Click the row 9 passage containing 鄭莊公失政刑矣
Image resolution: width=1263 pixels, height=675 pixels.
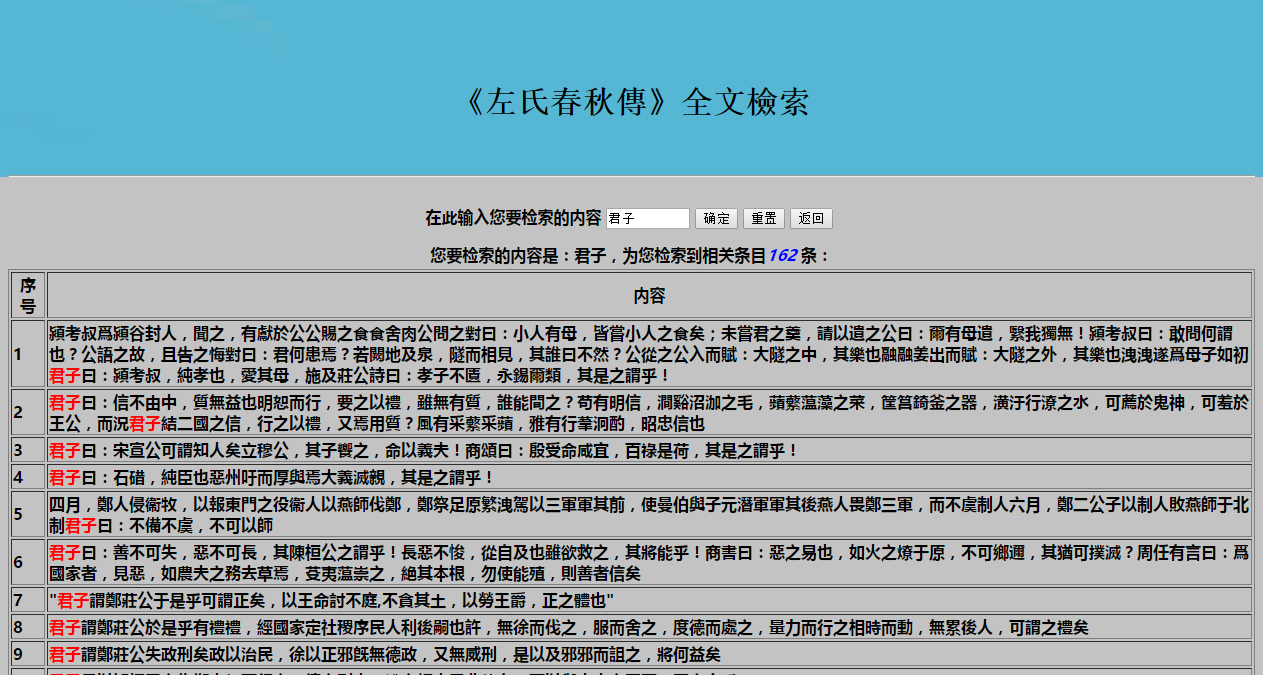pyautogui.click(x=384, y=655)
